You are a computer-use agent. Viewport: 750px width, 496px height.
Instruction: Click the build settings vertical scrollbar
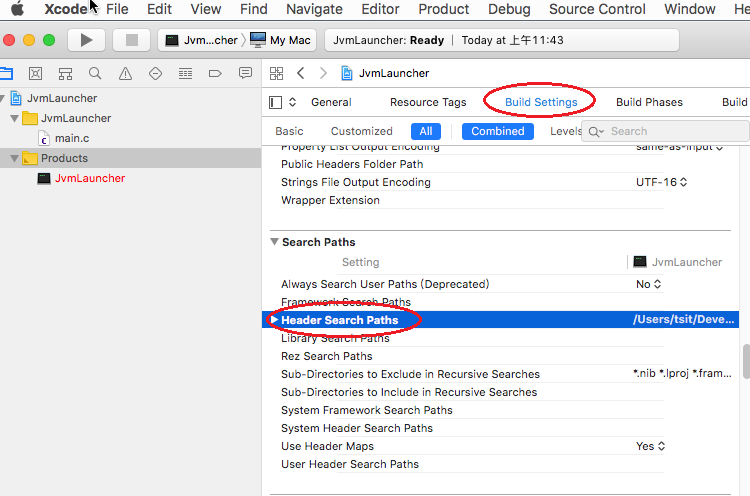pyautogui.click(x=746, y=361)
